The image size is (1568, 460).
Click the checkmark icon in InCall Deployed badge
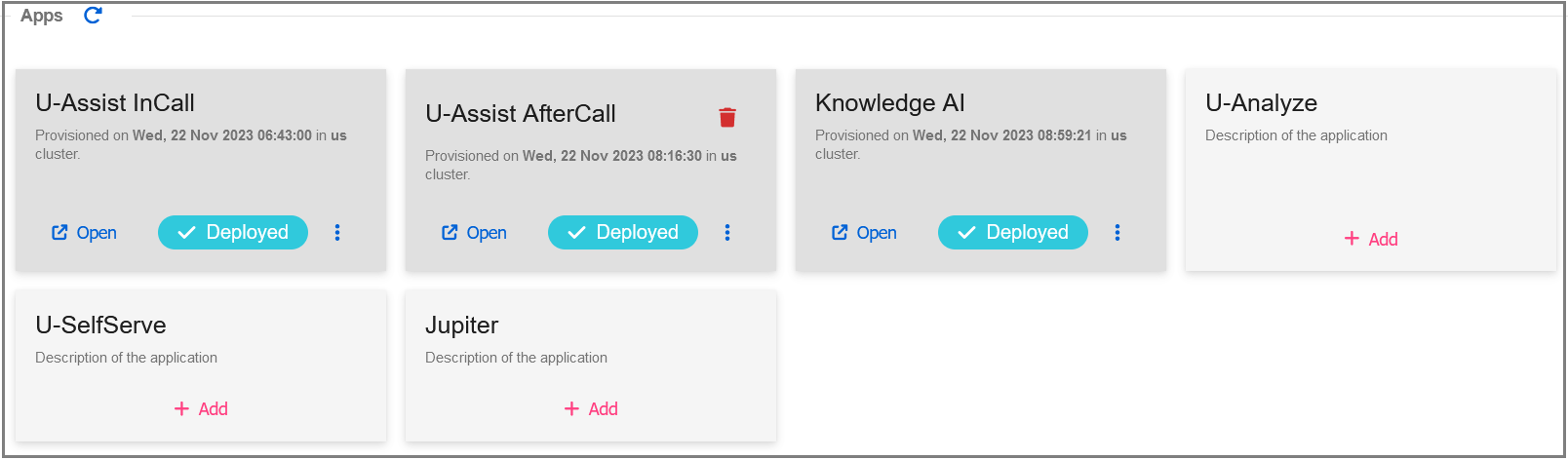coord(186,232)
